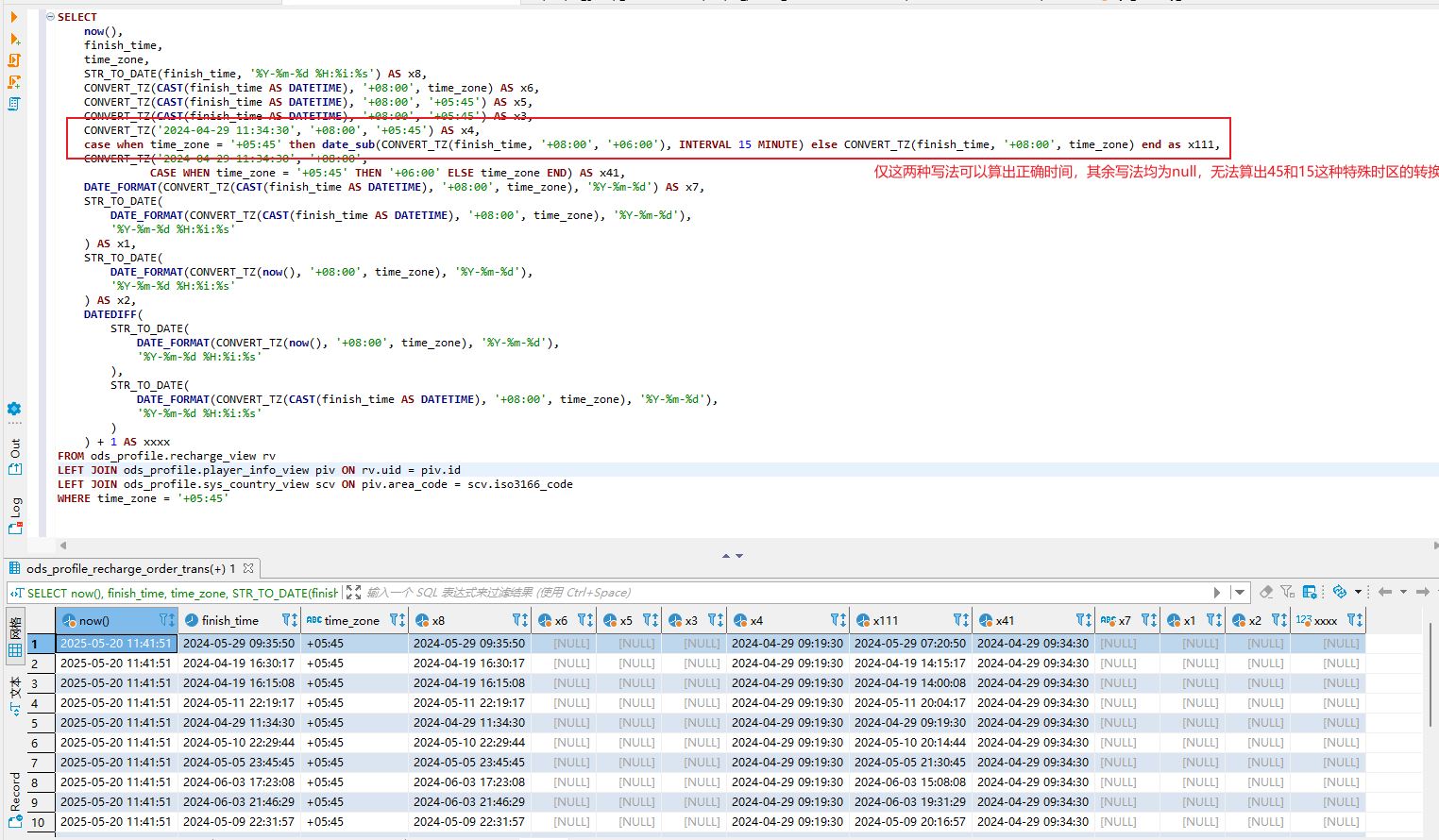
Task: Click WHERE time_zone line in editor
Action: [x=143, y=498]
